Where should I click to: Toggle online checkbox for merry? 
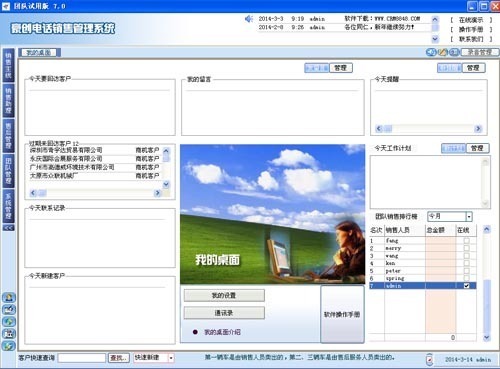466,248
